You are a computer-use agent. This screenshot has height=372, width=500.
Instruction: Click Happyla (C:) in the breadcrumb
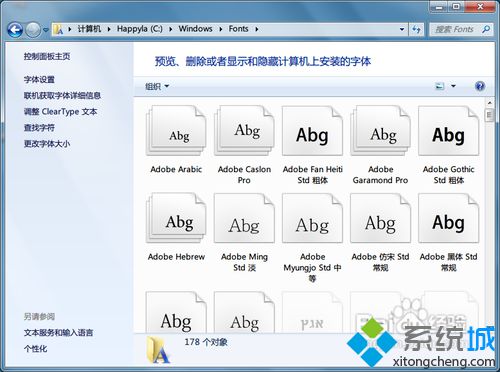click(140, 29)
